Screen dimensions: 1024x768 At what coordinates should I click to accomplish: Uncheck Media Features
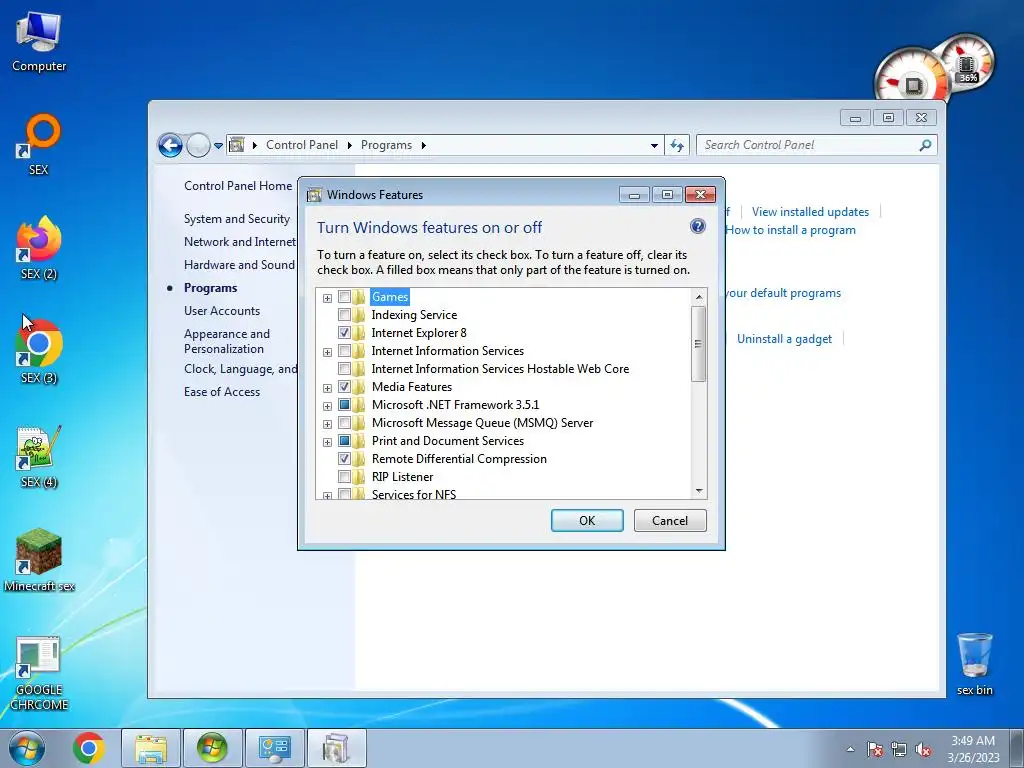pyautogui.click(x=344, y=387)
